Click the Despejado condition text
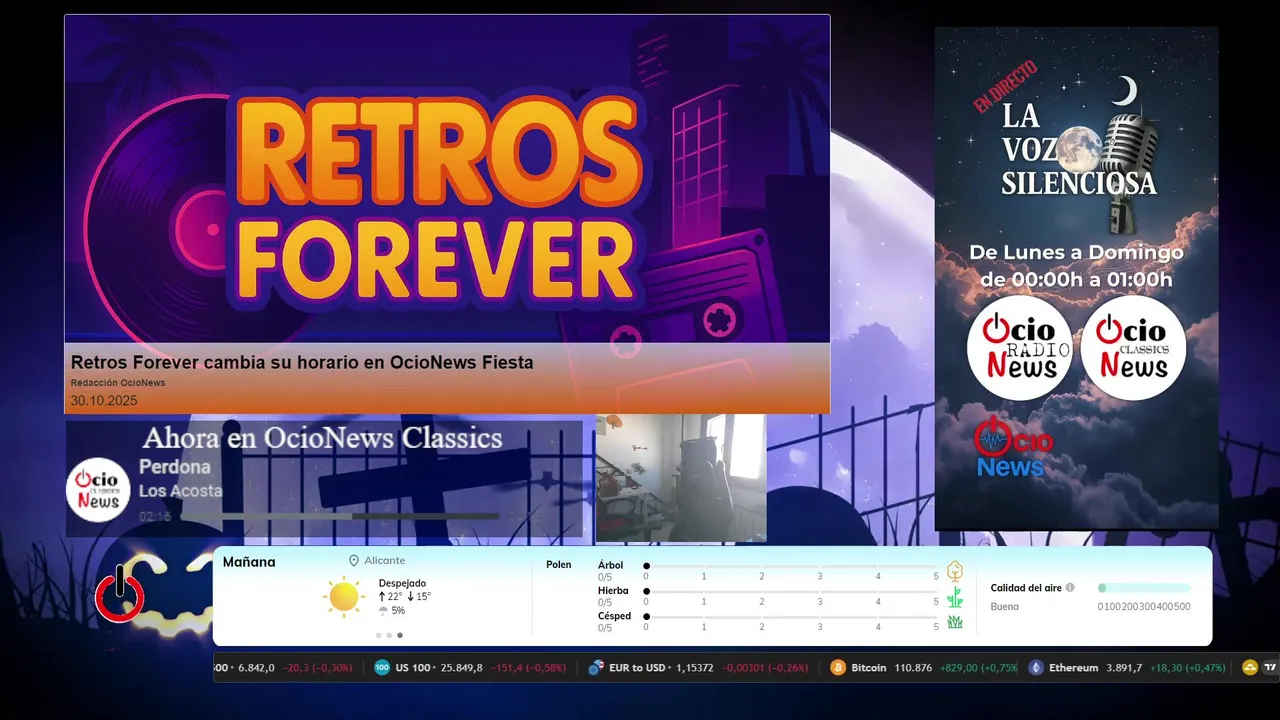The height and width of the screenshot is (720, 1280). pos(402,583)
